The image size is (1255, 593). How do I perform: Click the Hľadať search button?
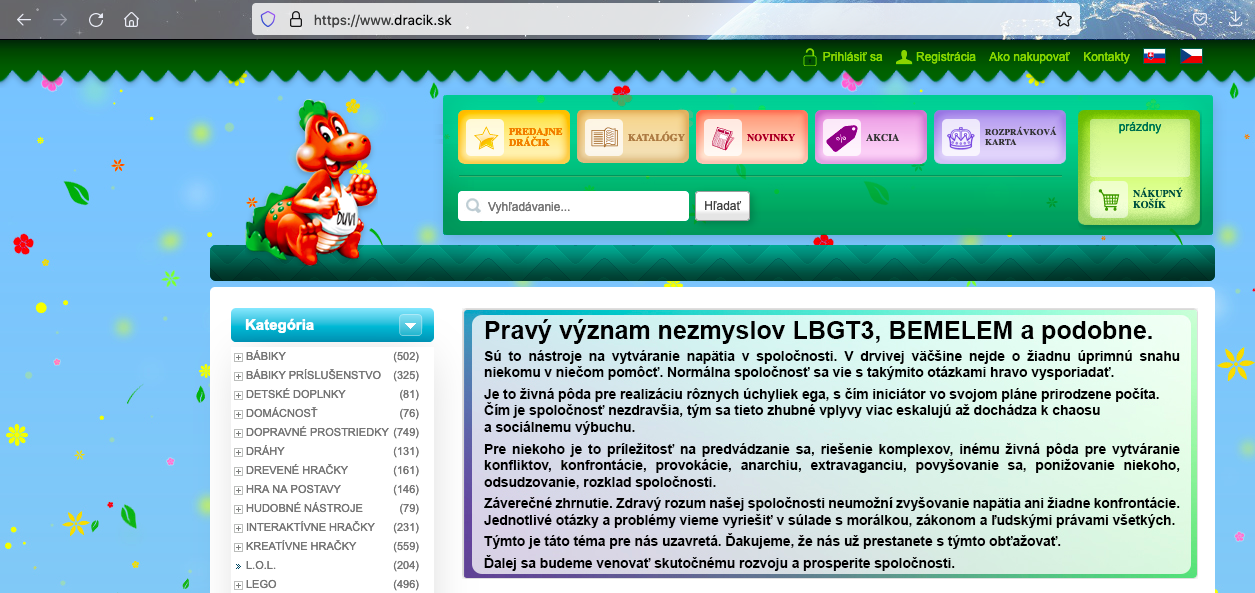[x=722, y=206]
